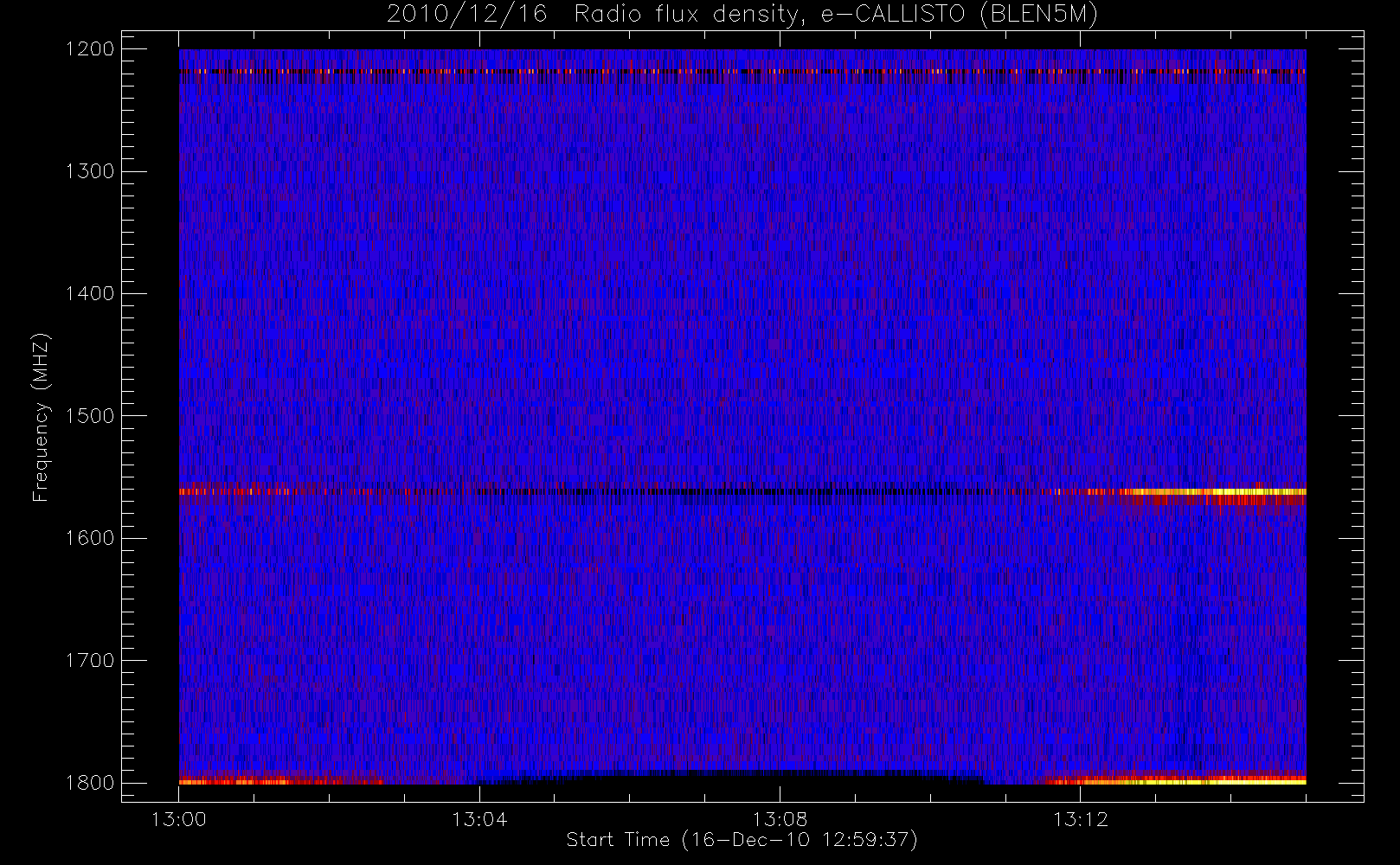1400x865 pixels.
Task: Click the "Frequency (MHZ)" axis label
Action: point(41,417)
